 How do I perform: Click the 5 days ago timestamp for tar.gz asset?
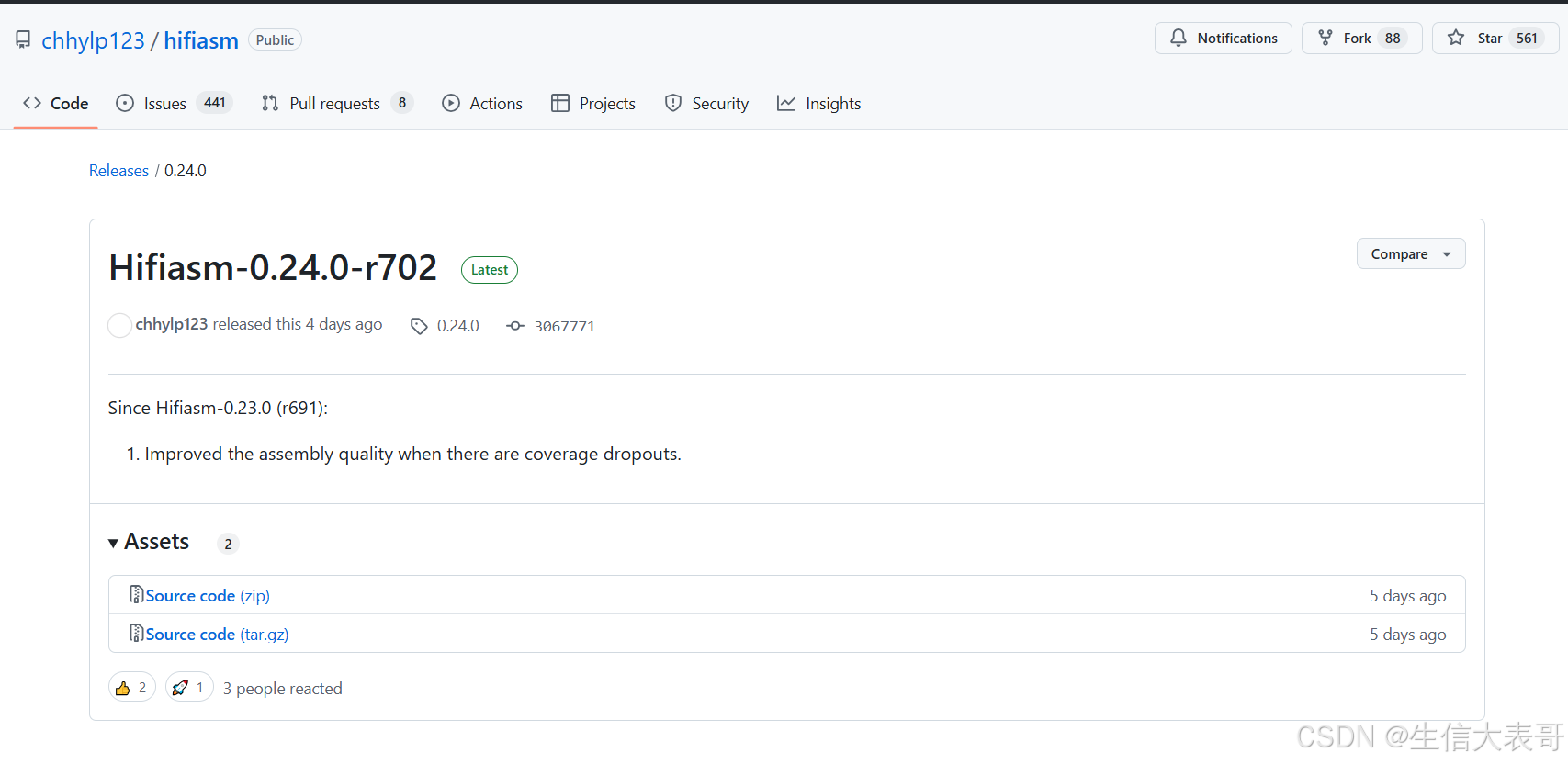click(1408, 635)
